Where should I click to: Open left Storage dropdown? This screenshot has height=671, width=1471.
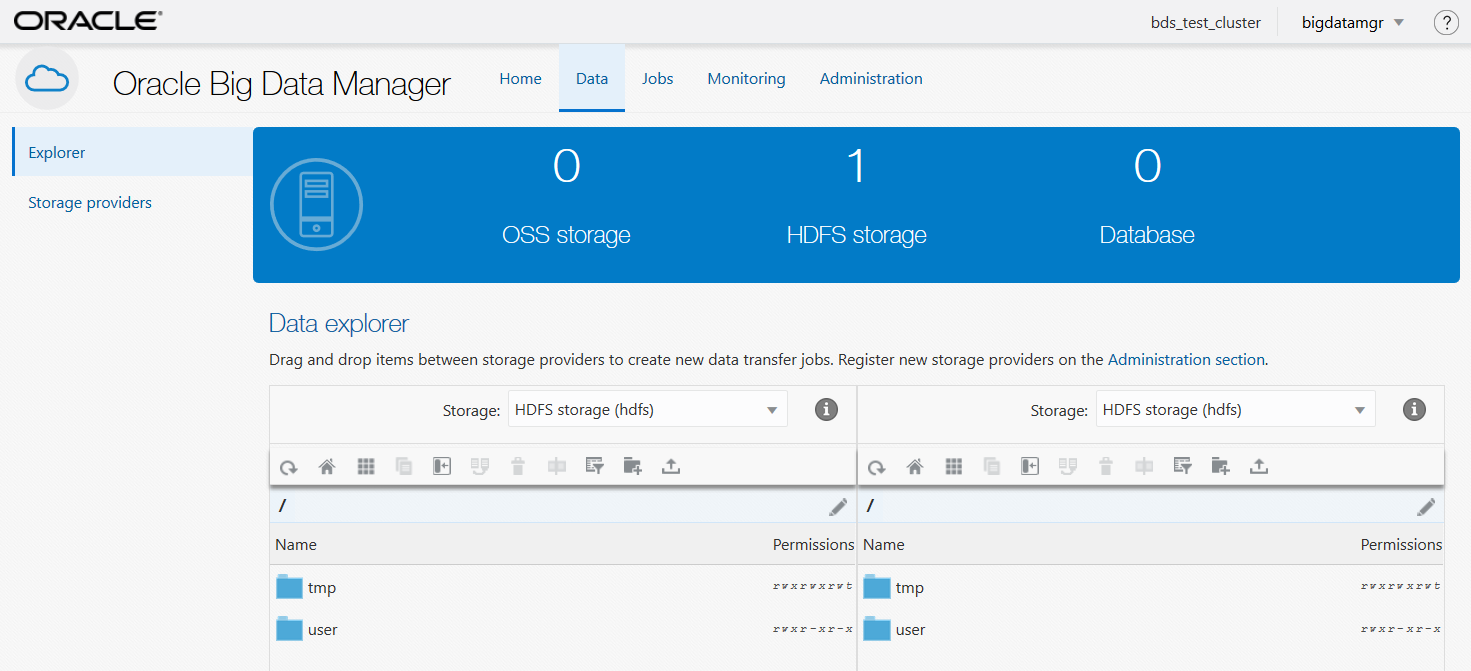[648, 409]
